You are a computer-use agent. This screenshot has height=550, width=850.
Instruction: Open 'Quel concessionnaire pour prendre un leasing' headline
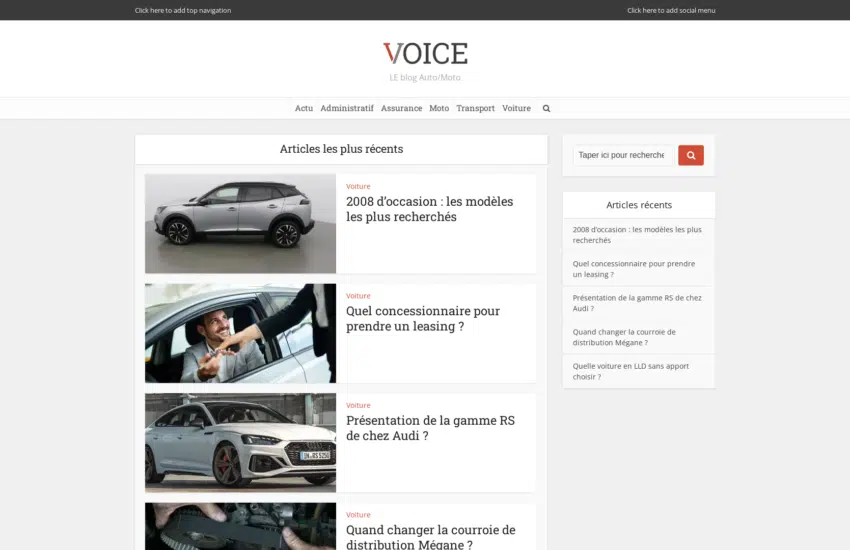pos(423,318)
